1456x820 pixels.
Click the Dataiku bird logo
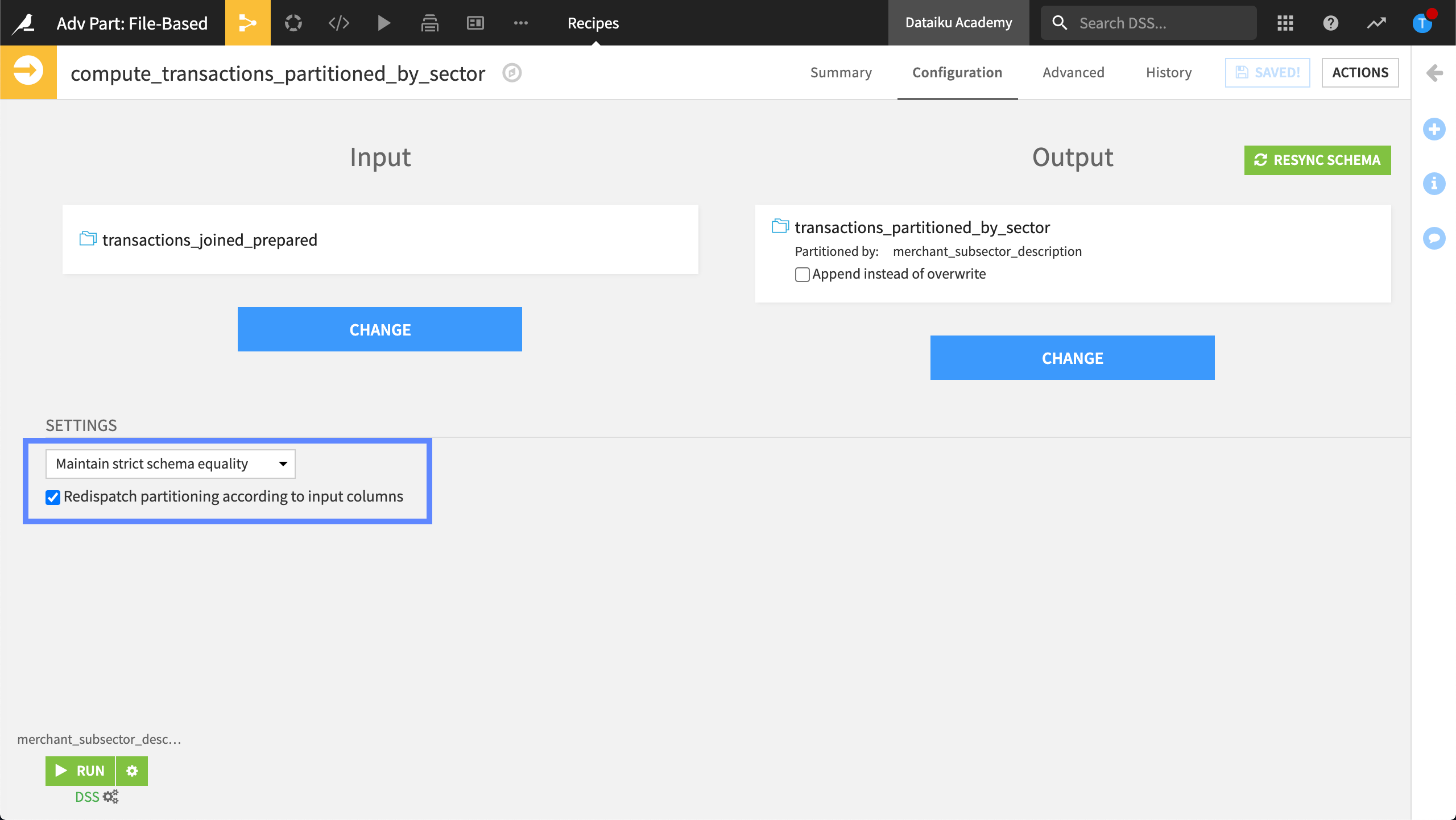(24, 23)
